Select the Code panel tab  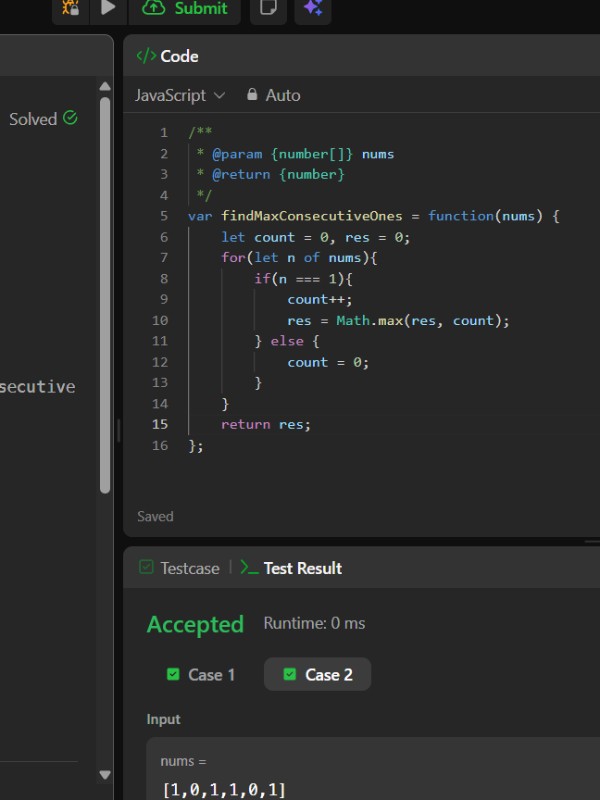(167, 56)
